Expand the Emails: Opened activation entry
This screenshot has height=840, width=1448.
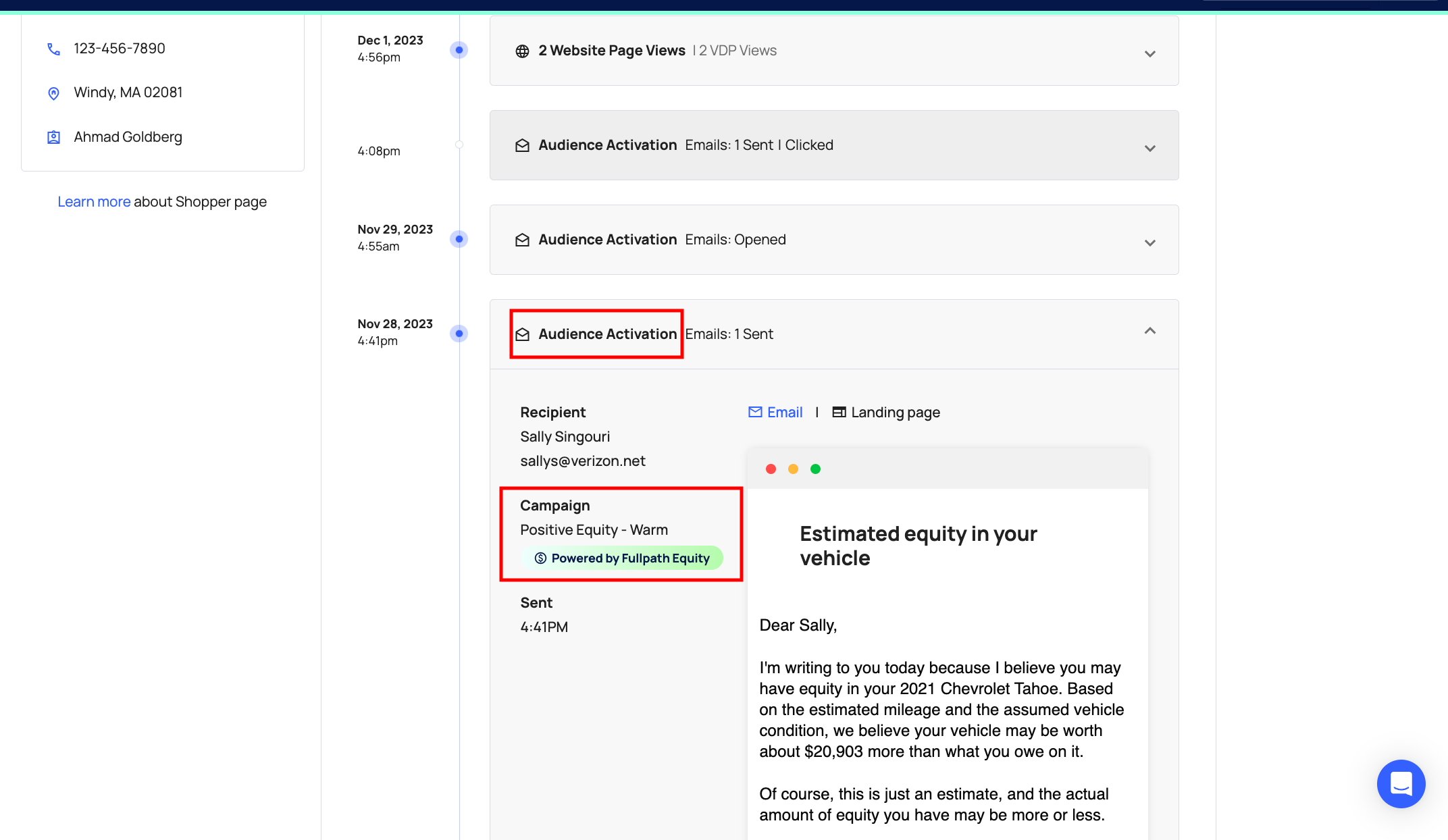(1149, 242)
